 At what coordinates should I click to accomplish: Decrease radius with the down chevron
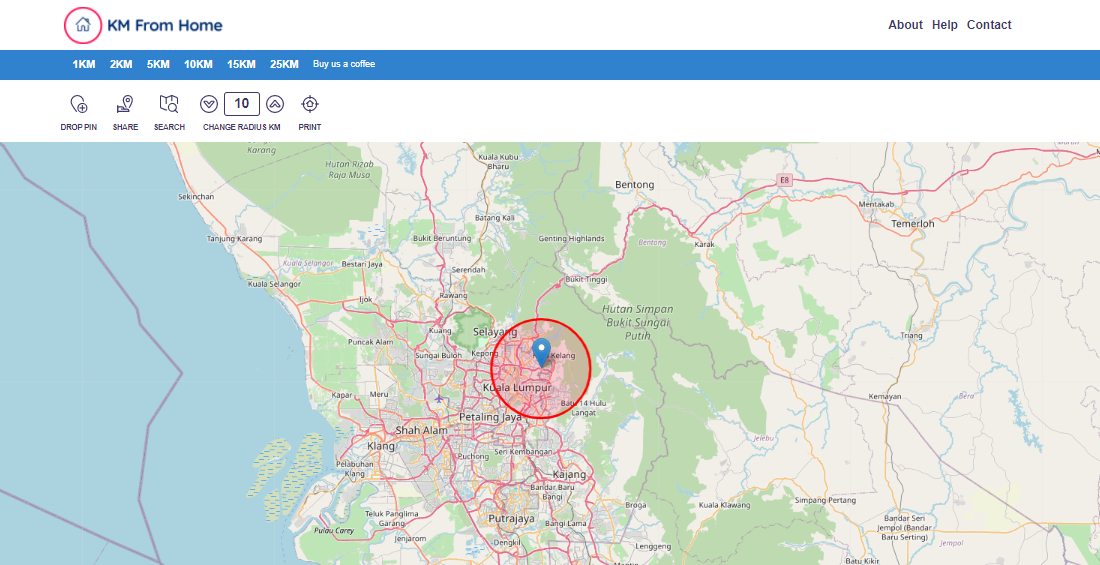click(209, 104)
